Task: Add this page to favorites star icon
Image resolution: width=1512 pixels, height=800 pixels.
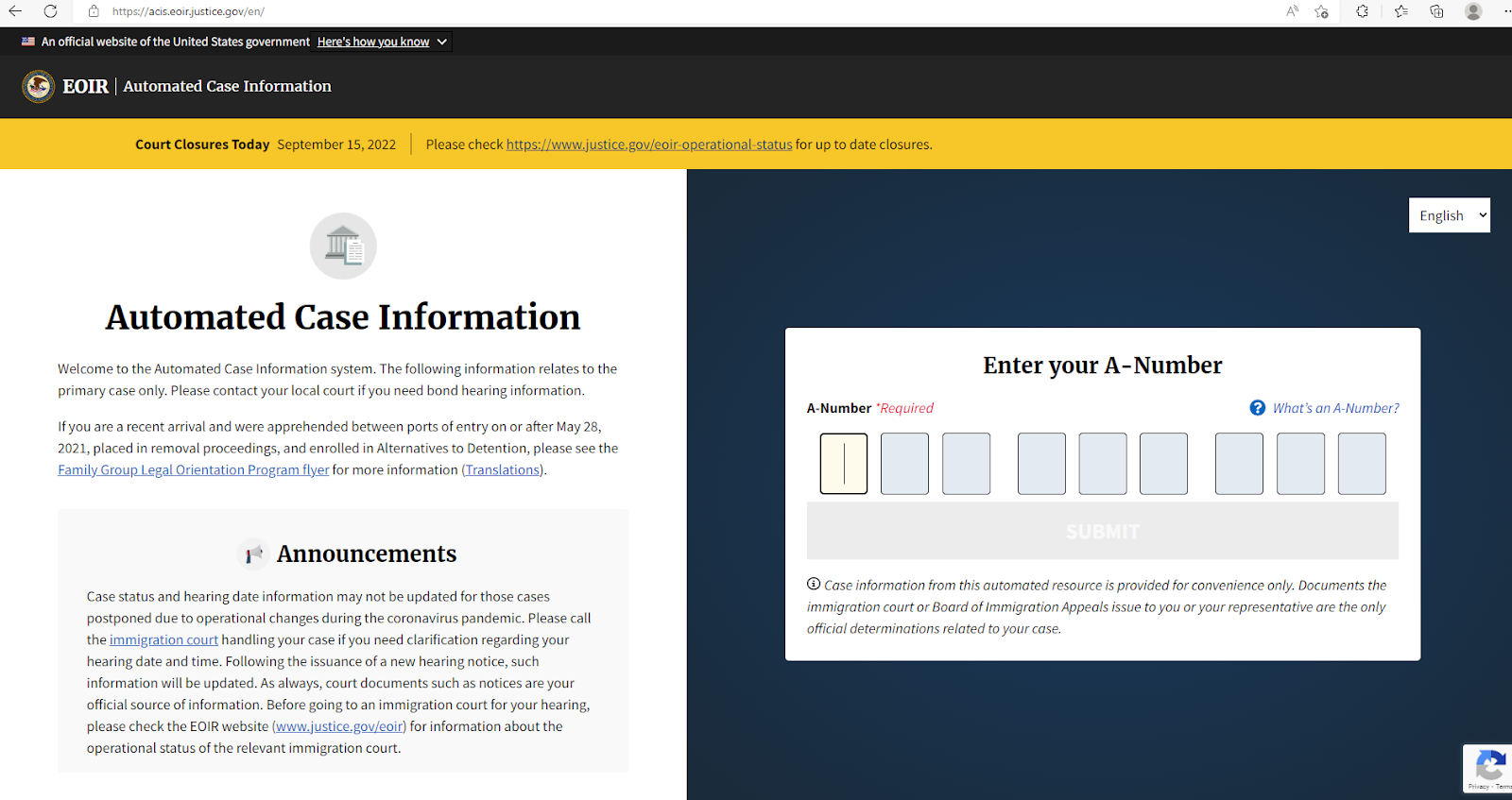Action: point(1321,11)
